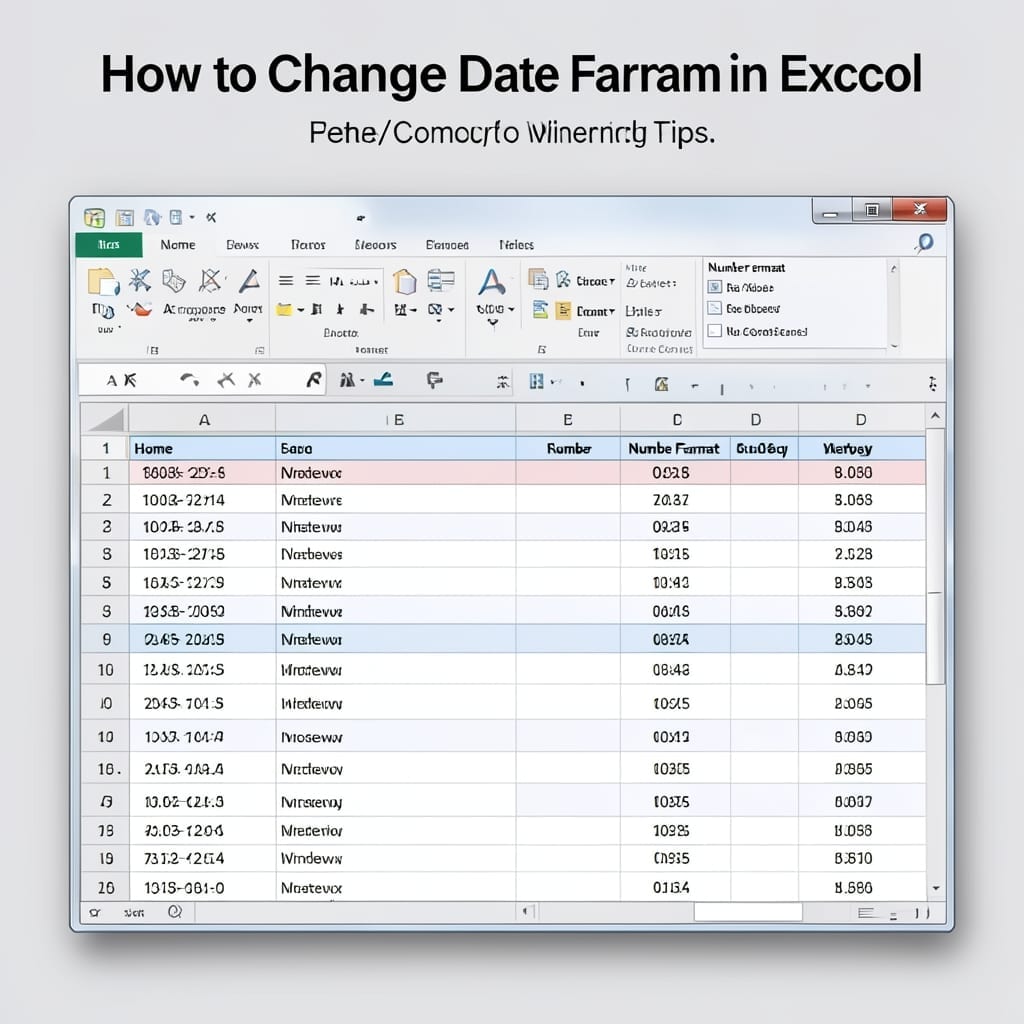Viewport: 1024px width, 1024px height.
Task: Click the paint roller icon in the lower toolbar
Action: pos(434,380)
